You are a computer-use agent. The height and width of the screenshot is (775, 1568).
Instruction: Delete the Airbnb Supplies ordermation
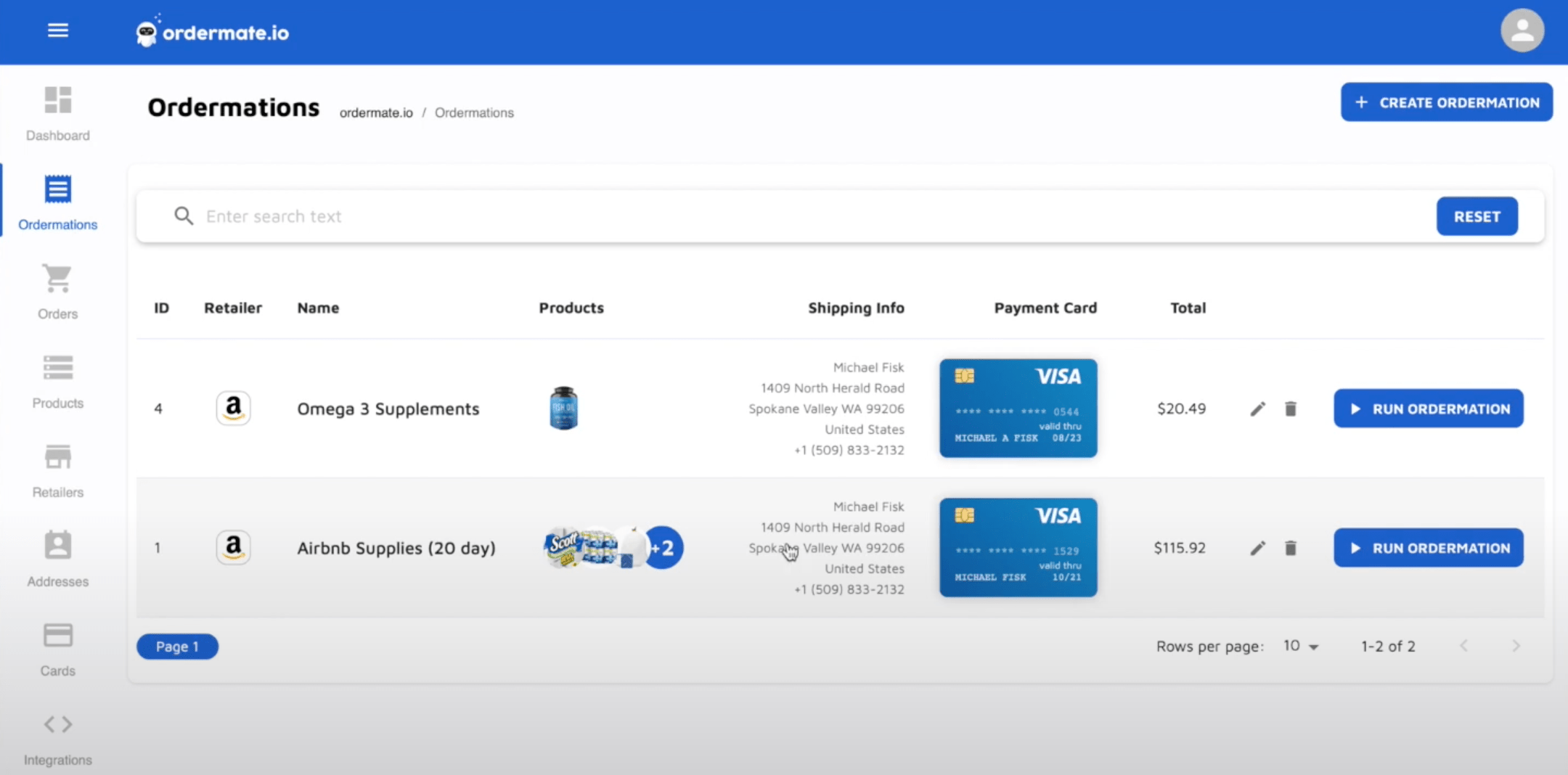(1291, 548)
